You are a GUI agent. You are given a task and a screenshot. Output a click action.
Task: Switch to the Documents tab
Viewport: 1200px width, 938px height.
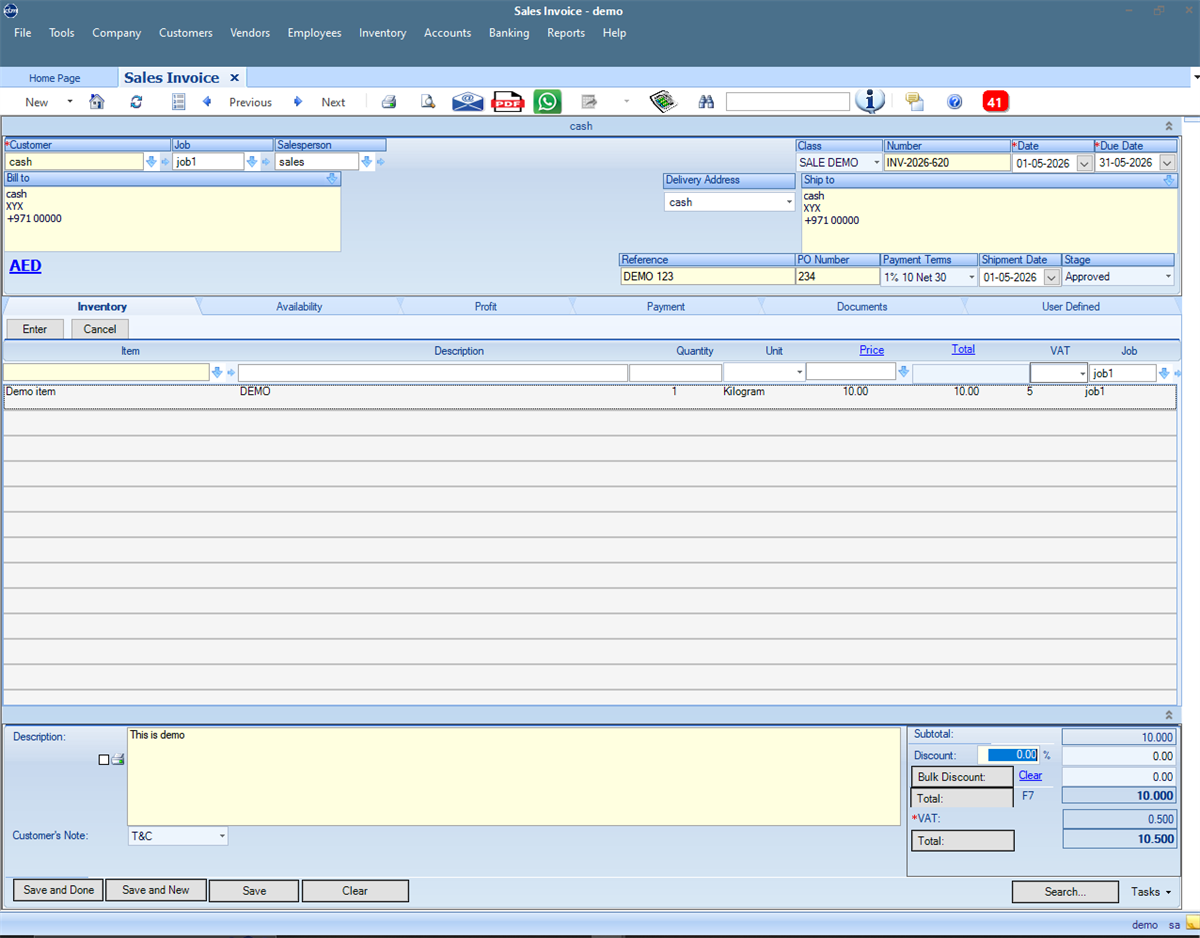(x=862, y=307)
